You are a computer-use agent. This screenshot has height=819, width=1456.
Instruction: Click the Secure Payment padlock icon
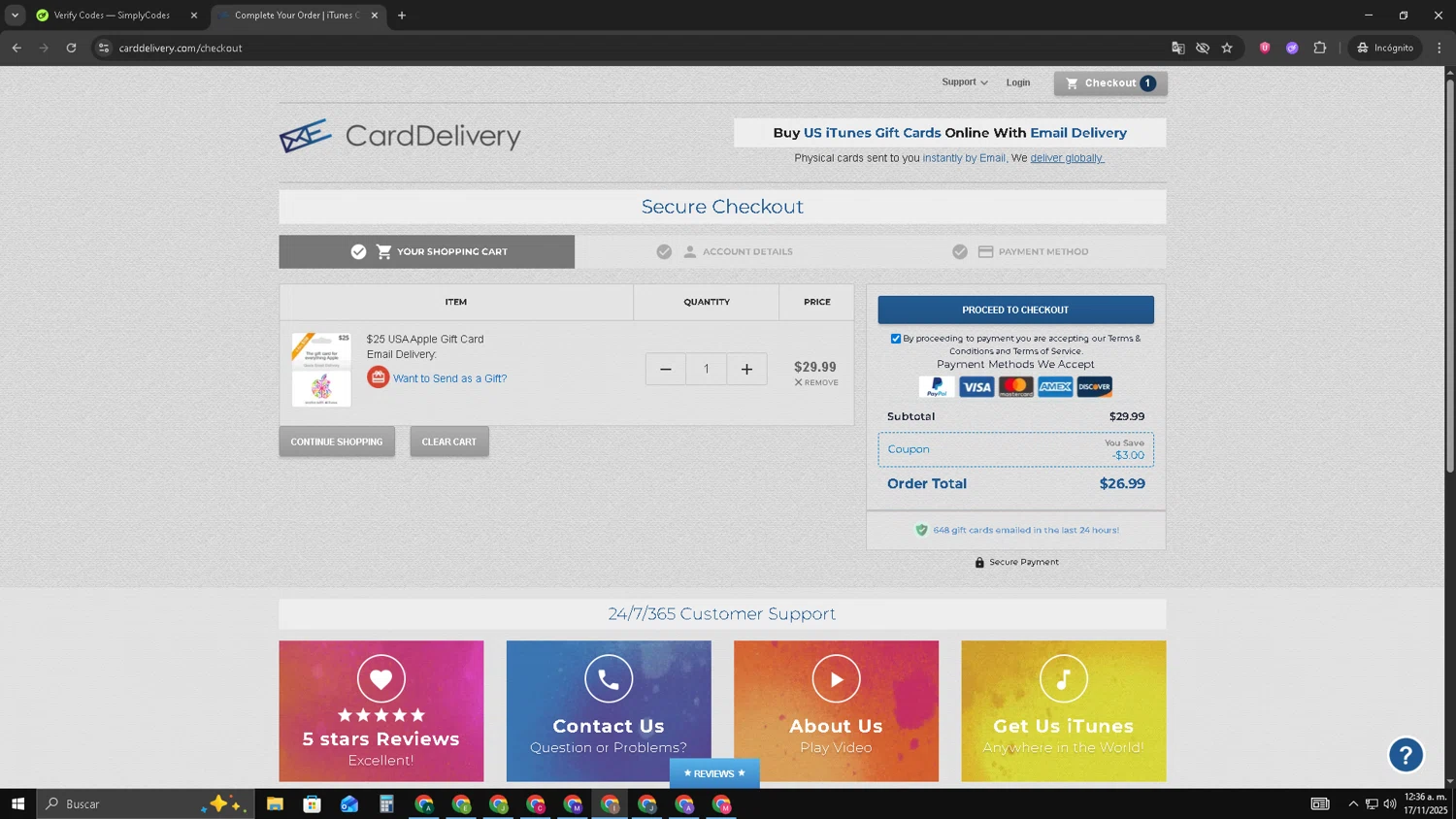pos(979,563)
